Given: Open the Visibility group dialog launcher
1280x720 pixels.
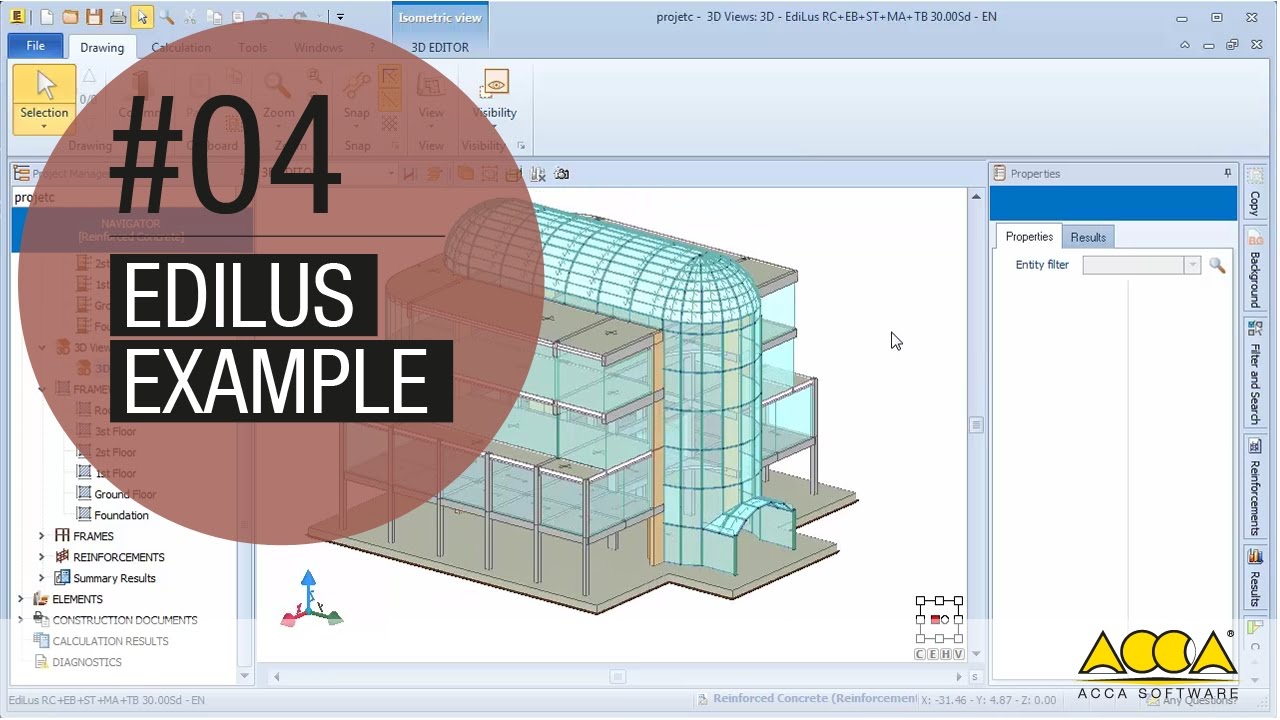Looking at the screenshot, I should click(521, 146).
